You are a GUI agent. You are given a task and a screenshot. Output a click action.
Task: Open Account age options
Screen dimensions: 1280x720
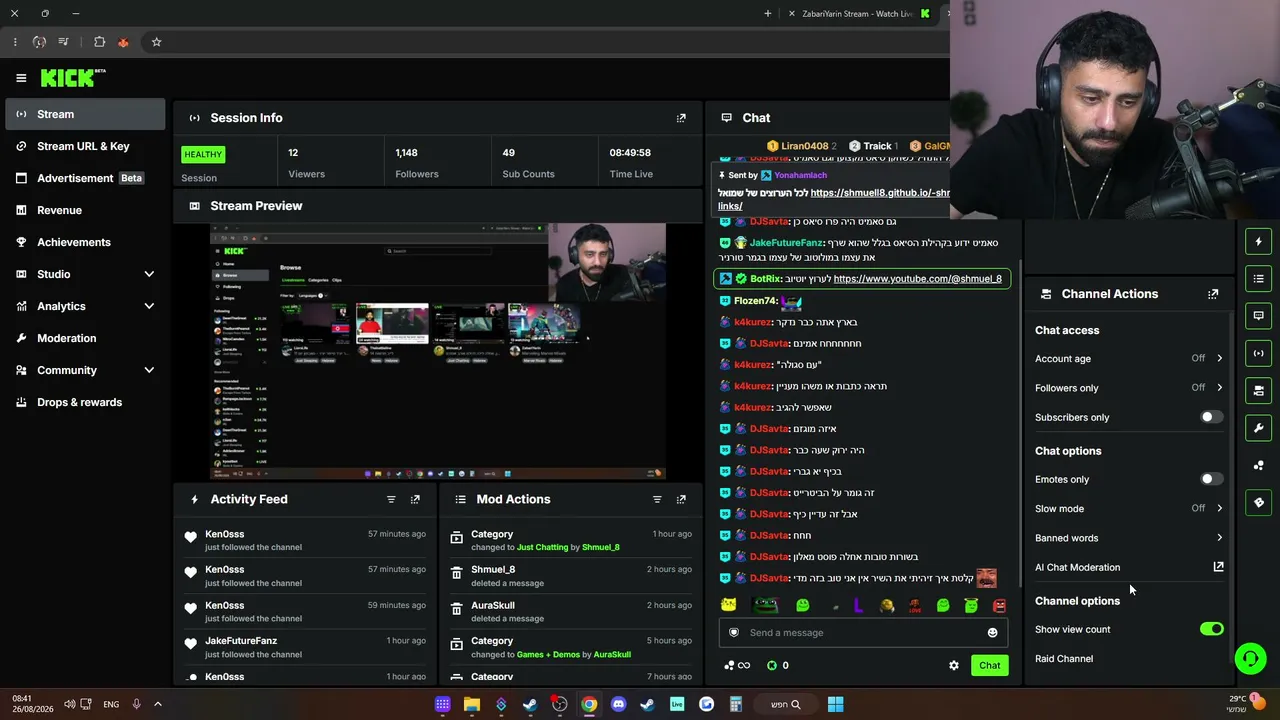point(1129,358)
